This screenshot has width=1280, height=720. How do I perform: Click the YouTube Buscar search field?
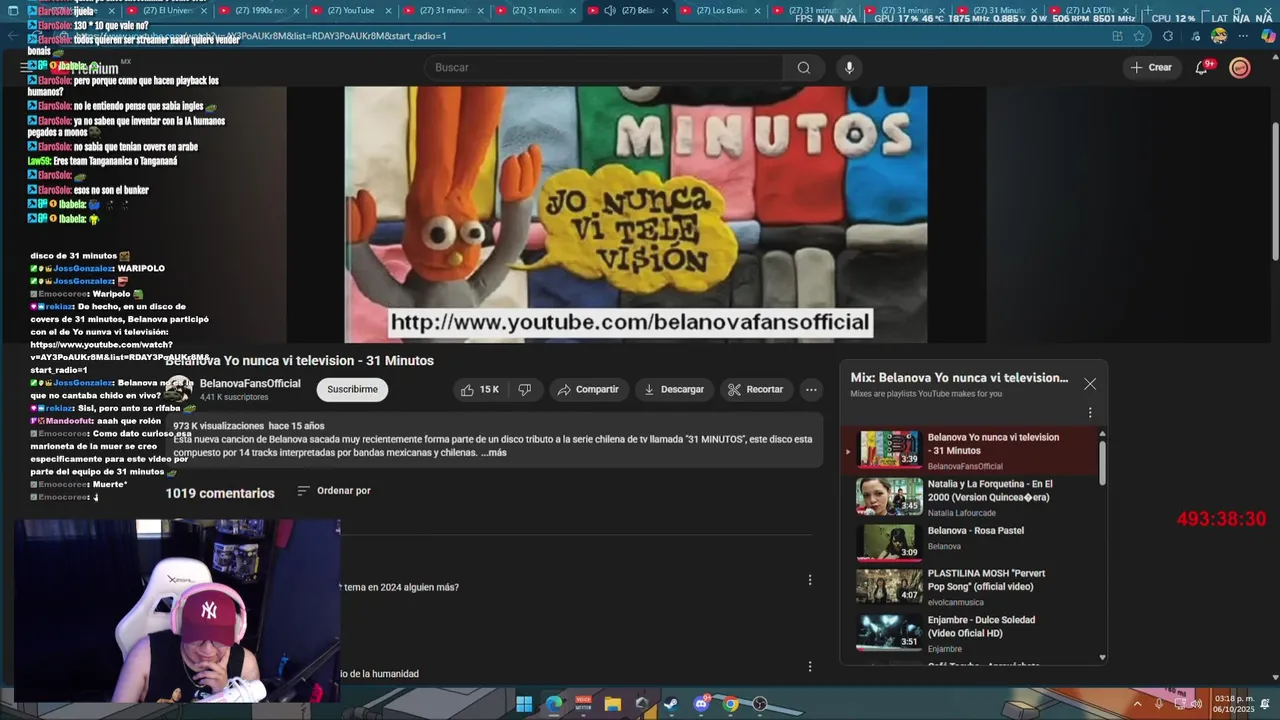pos(606,67)
